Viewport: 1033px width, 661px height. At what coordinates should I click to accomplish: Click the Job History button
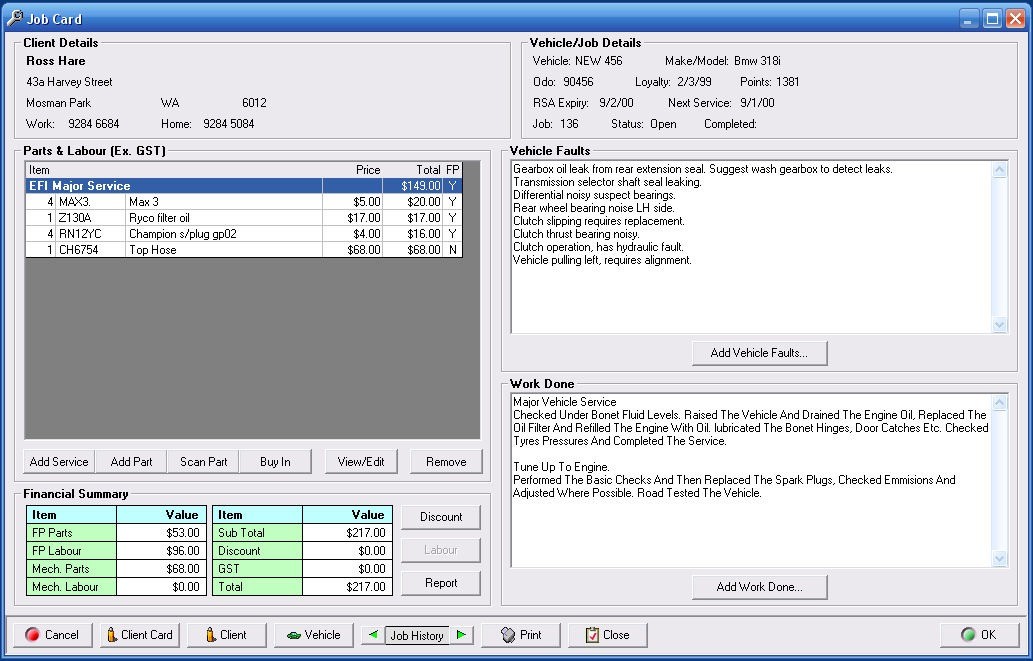pos(416,635)
